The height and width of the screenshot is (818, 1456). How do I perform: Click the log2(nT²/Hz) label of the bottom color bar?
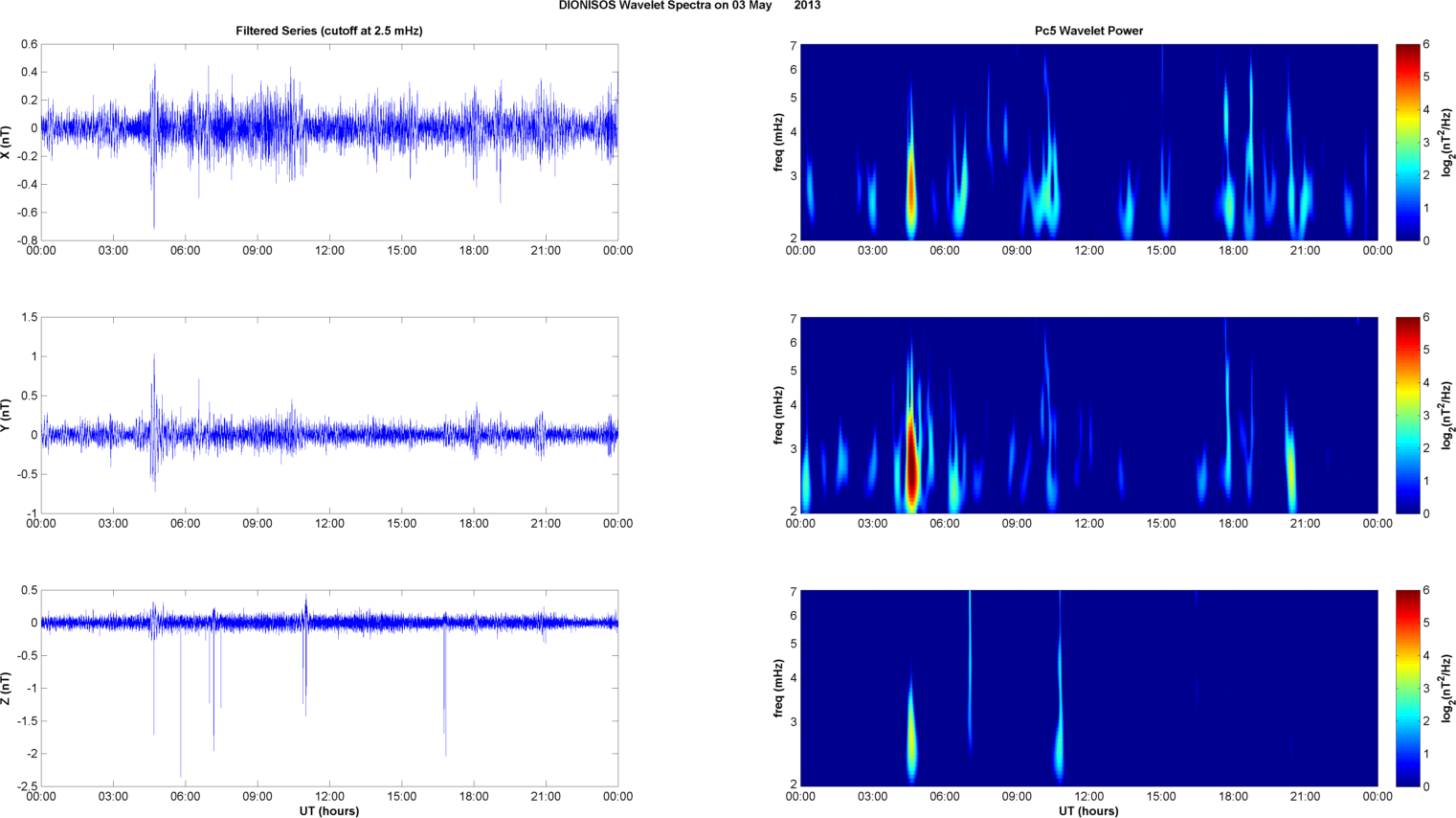pos(1448,688)
